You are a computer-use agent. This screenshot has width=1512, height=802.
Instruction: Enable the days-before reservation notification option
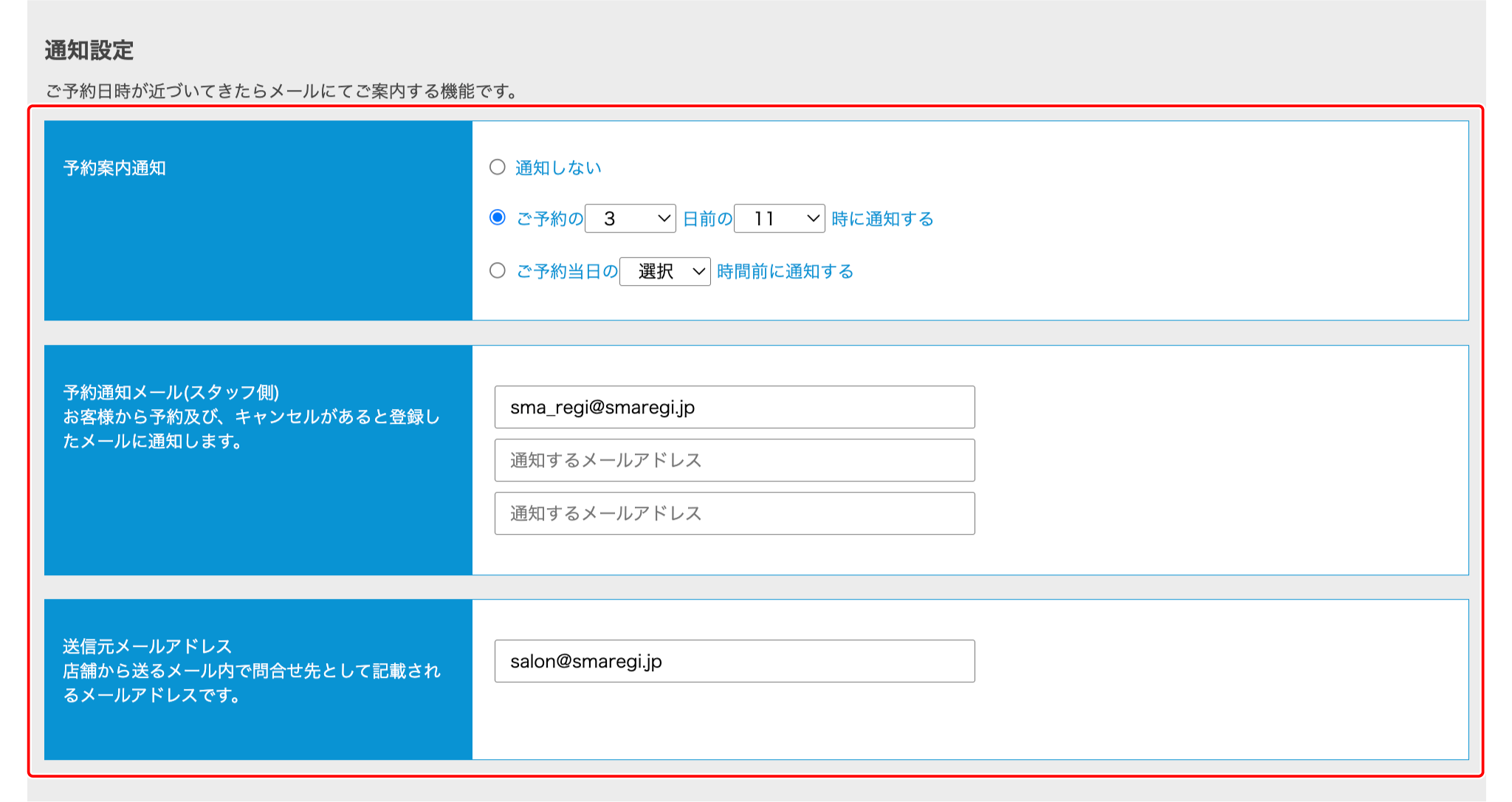click(498, 218)
